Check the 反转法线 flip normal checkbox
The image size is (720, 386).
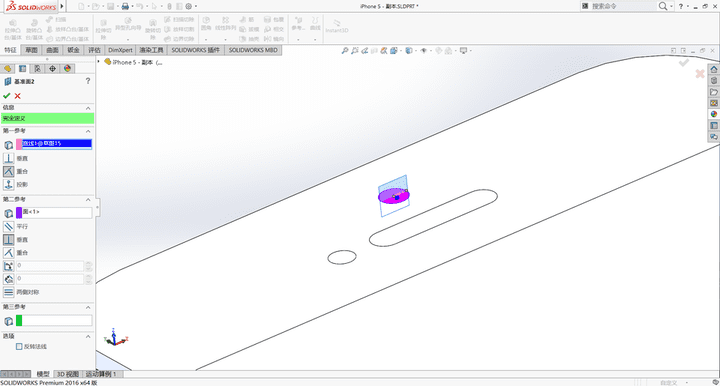pyautogui.click(x=19, y=347)
